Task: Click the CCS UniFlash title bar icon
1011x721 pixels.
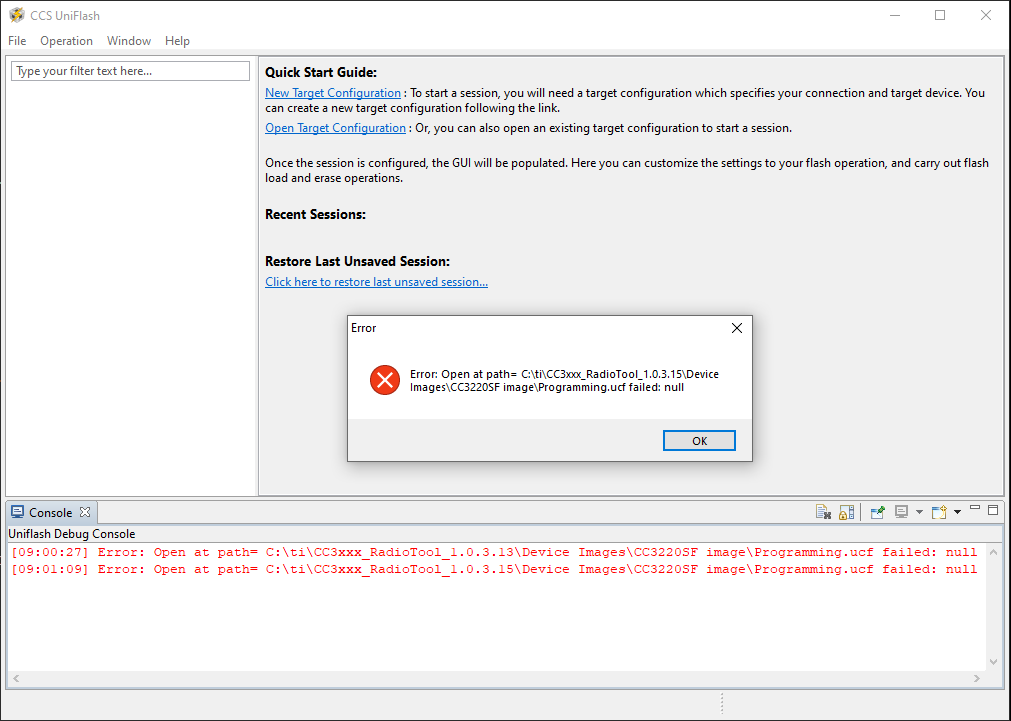Action: [17, 15]
